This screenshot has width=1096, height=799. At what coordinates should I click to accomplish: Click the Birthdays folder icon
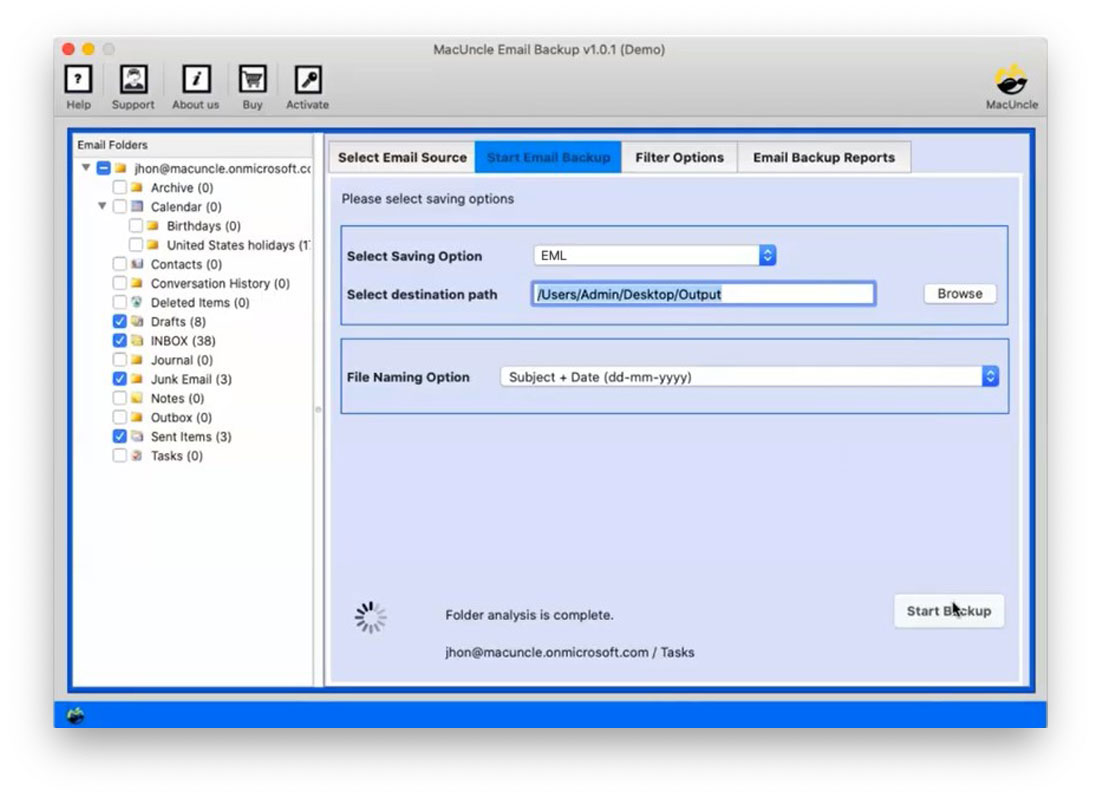click(x=153, y=225)
